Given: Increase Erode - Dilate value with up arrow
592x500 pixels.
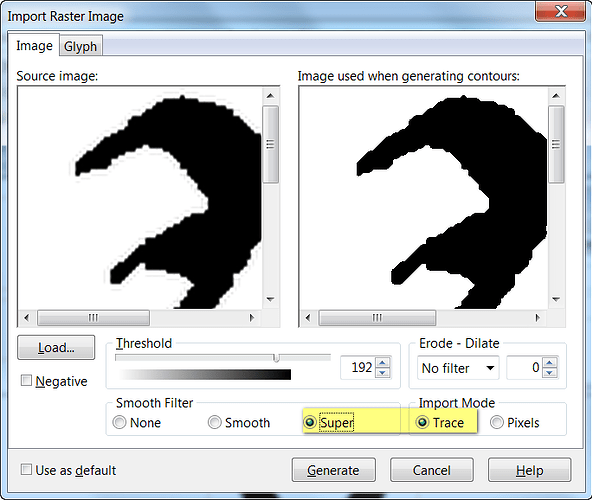Looking at the screenshot, I should (549, 363).
